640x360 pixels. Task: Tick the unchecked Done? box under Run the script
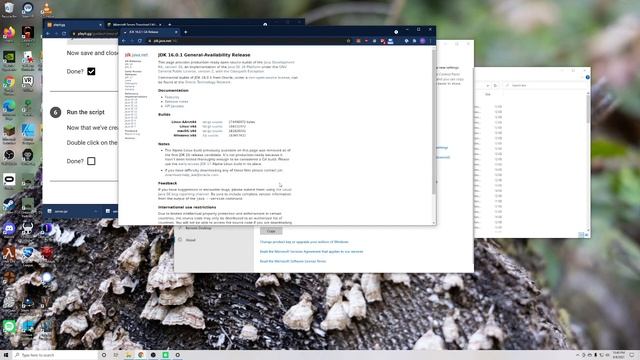[91, 161]
